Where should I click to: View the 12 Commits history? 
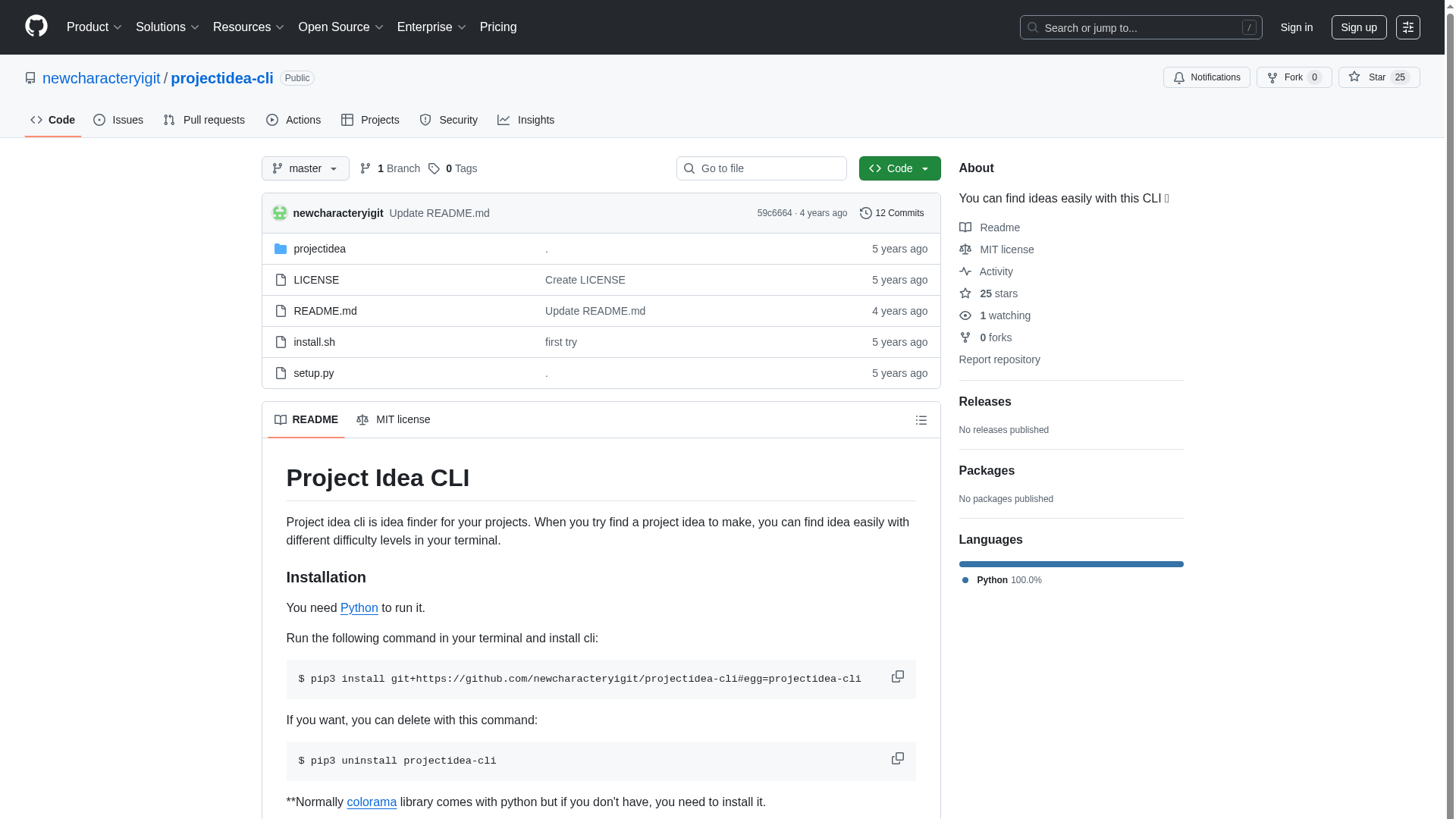click(892, 213)
